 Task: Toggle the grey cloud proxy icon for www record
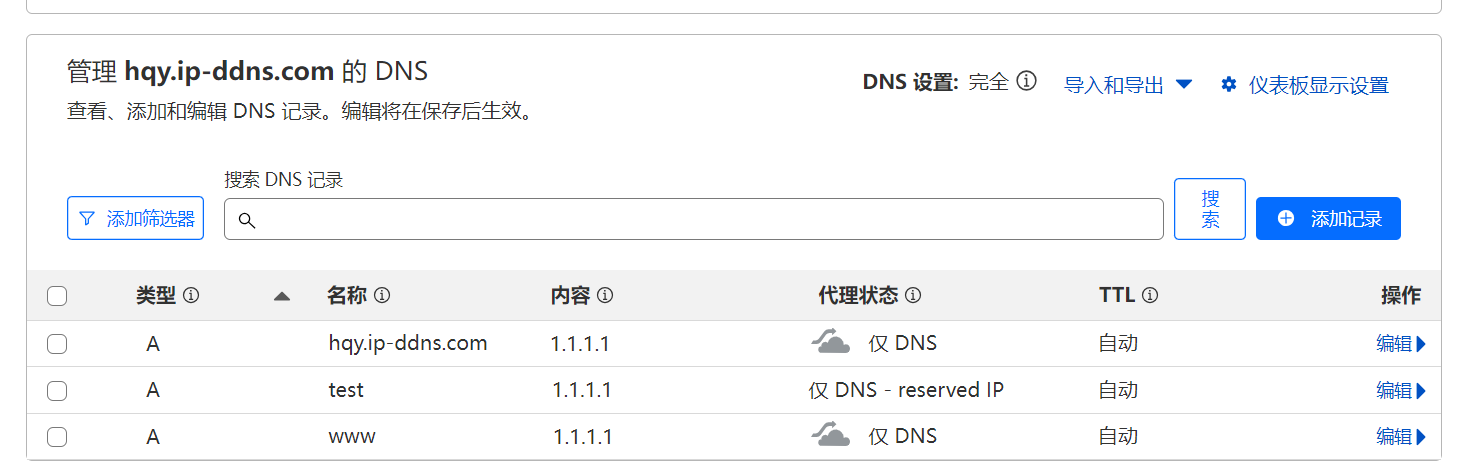pyautogui.click(x=831, y=435)
